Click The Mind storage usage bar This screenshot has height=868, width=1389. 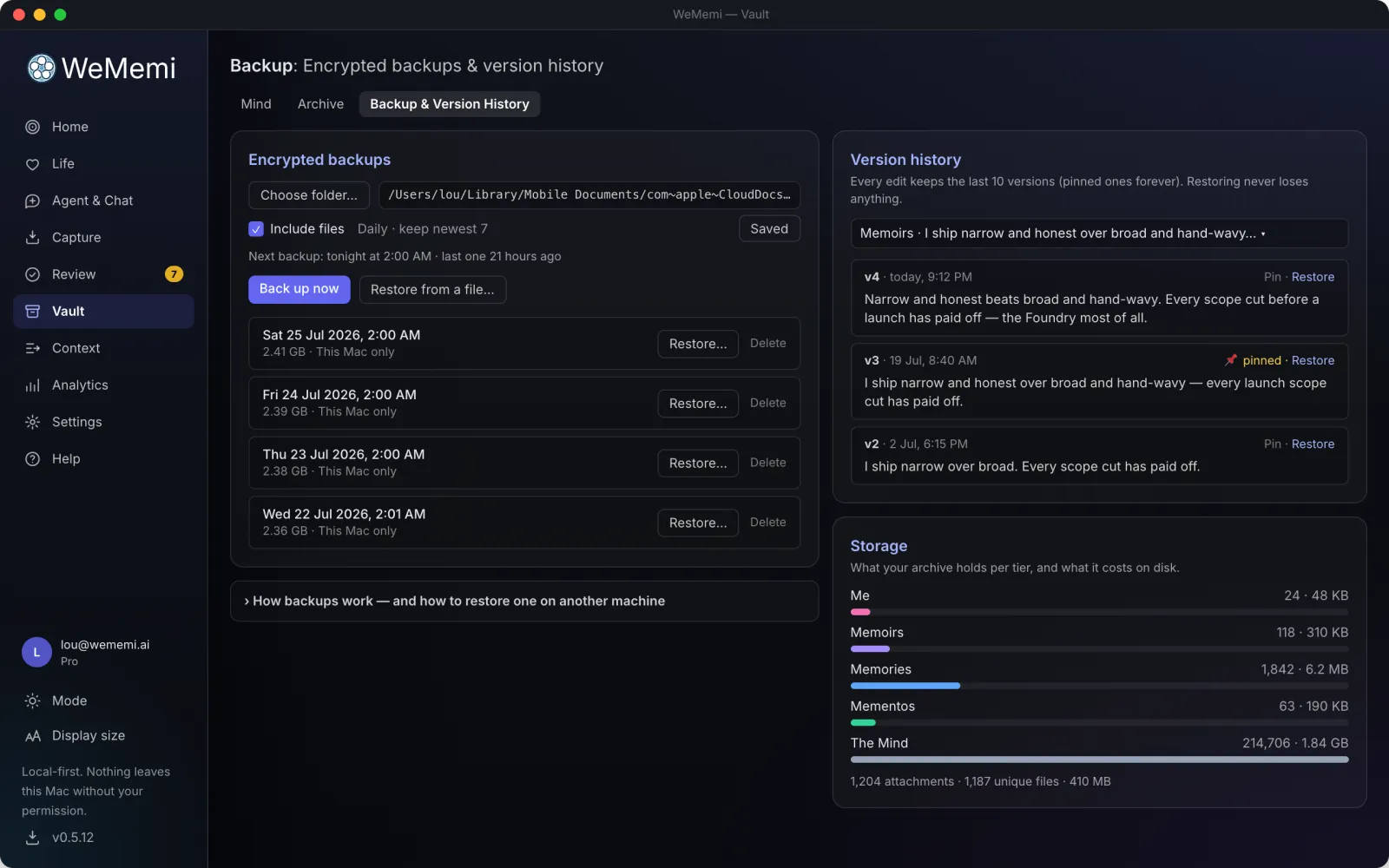1099,759
